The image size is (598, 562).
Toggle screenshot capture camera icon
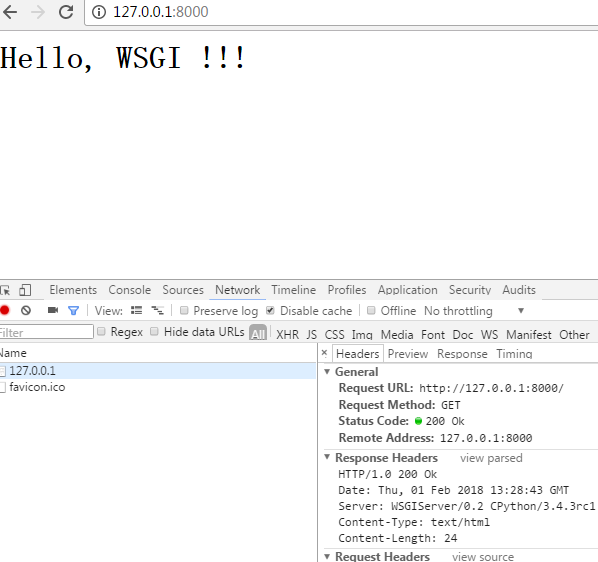[53, 310]
